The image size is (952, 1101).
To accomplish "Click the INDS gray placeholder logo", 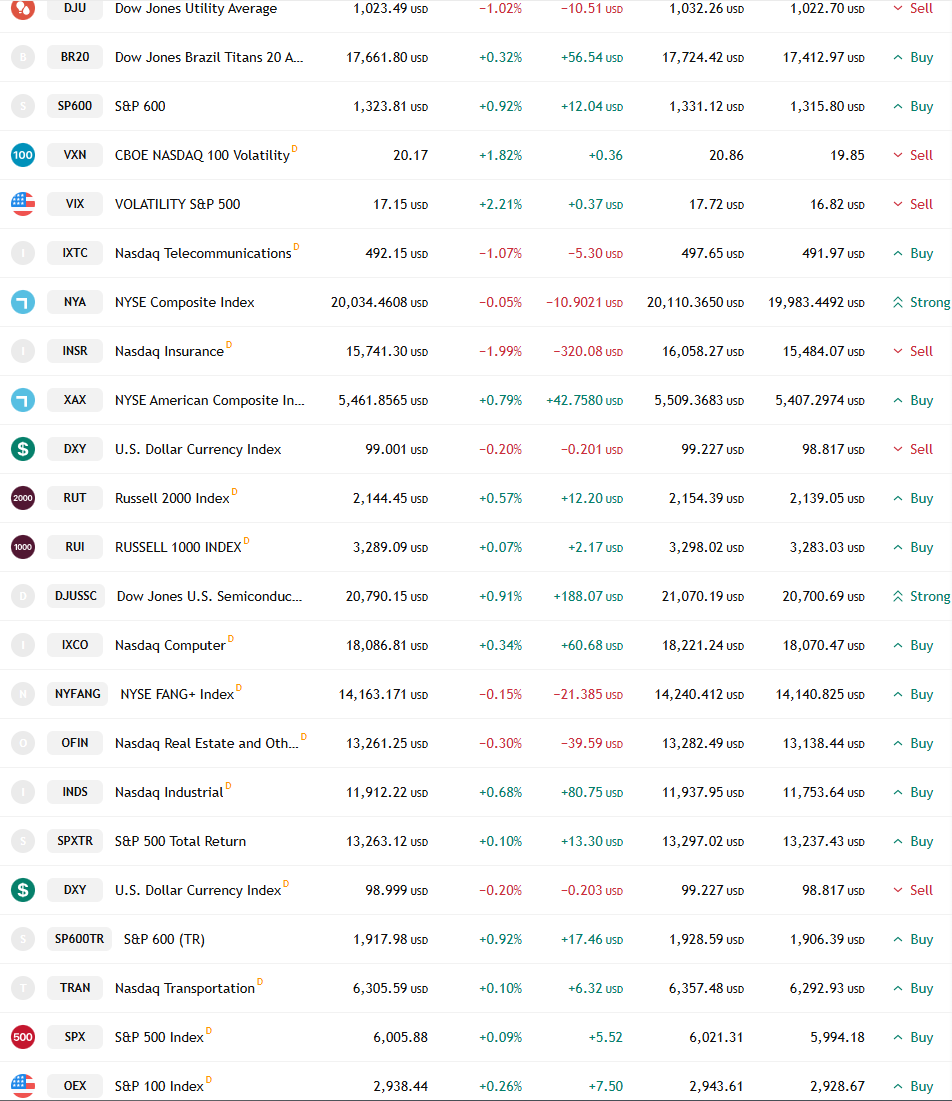I will (x=23, y=792).
